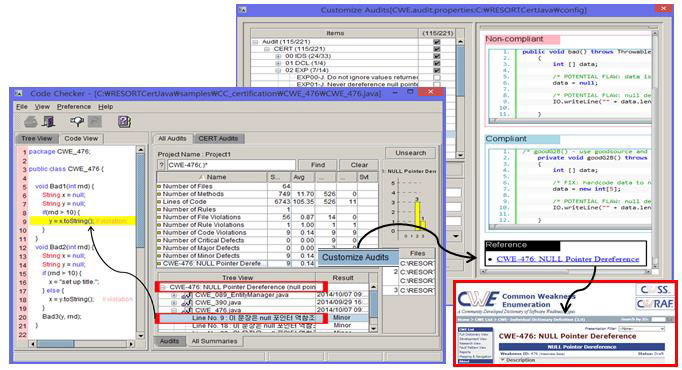Toggle the CERT (115/221) checkbox
Viewport: 682px width, 370px height.
pyautogui.click(x=437, y=49)
